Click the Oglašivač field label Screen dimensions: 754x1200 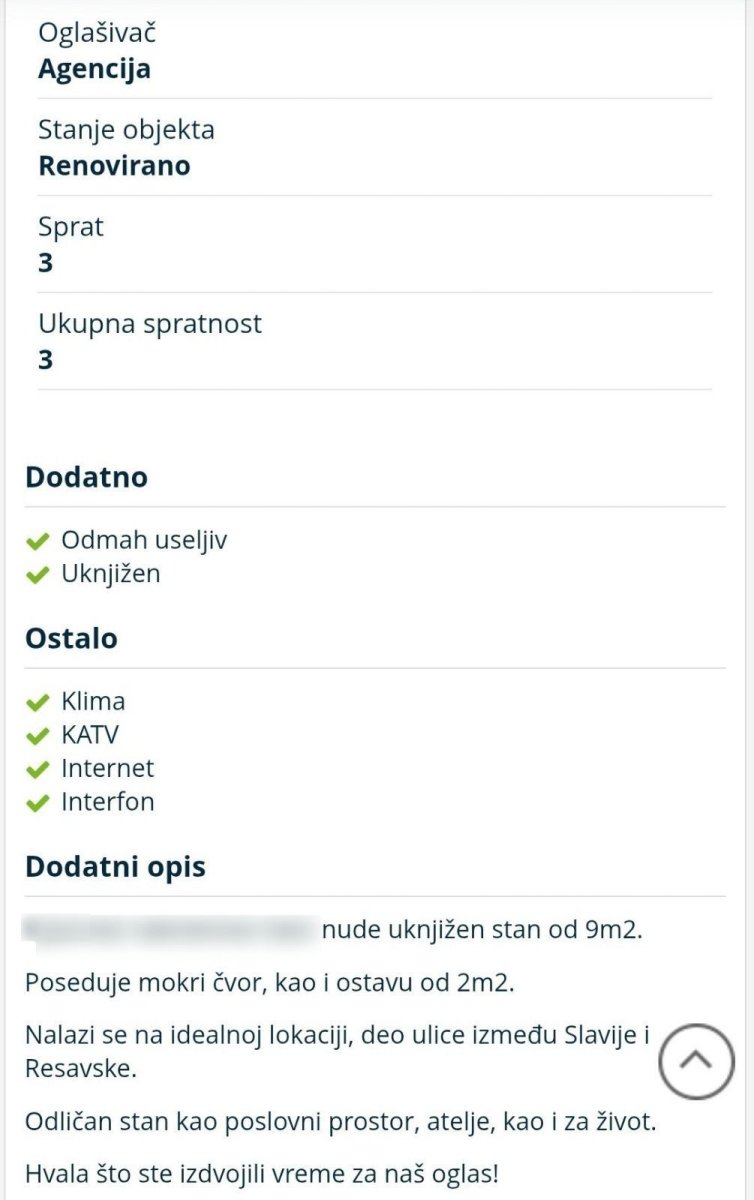tap(97, 33)
